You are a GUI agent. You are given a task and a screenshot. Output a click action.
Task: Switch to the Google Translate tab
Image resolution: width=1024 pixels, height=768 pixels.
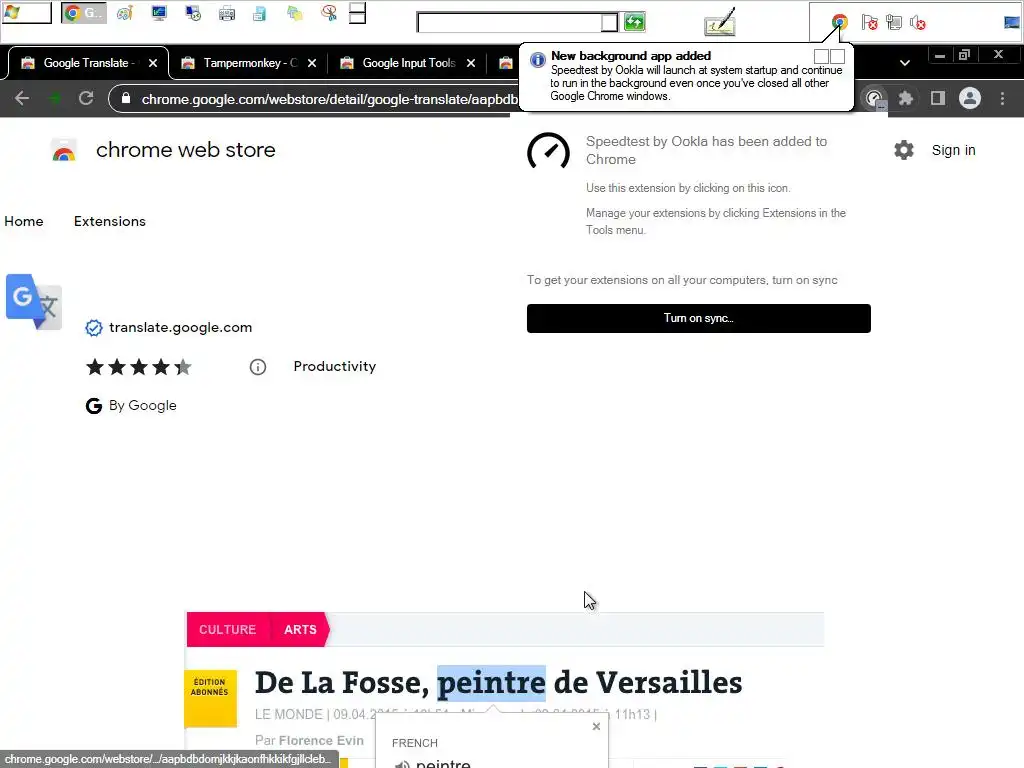[88, 63]
